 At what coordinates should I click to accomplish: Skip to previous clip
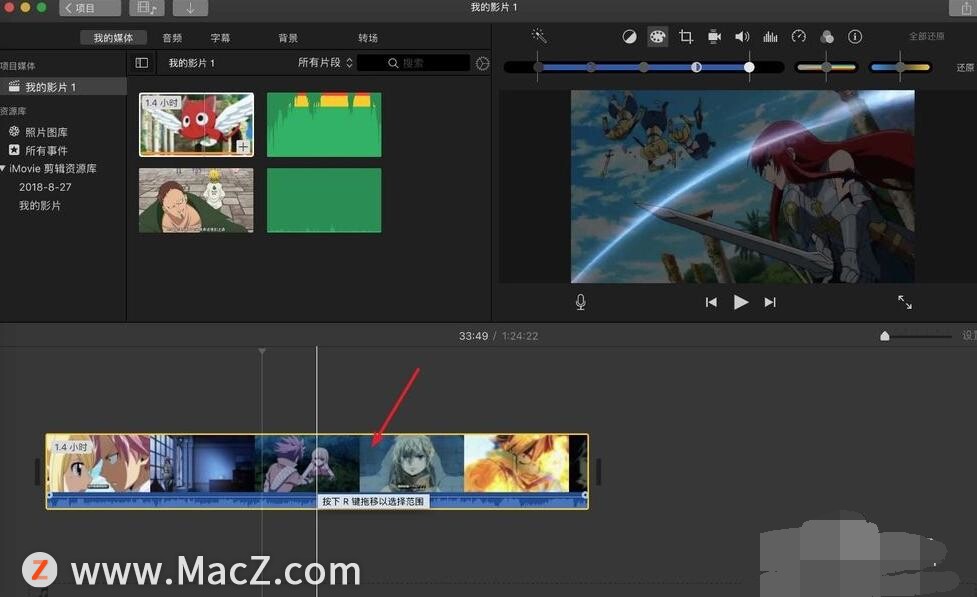pyautogui.click(x=711, y=302)
